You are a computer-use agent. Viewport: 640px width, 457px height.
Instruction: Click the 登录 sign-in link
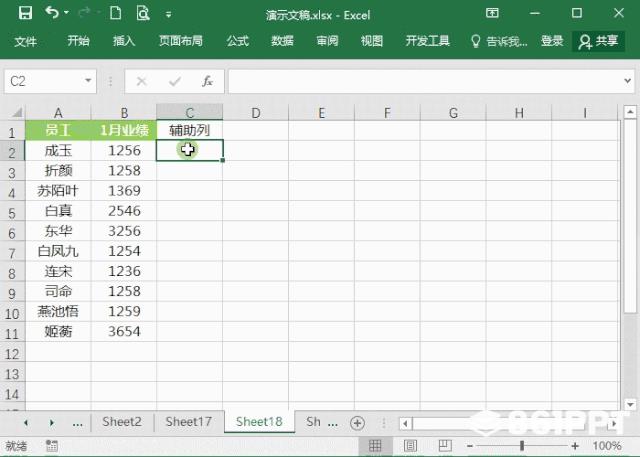(552, 41)
